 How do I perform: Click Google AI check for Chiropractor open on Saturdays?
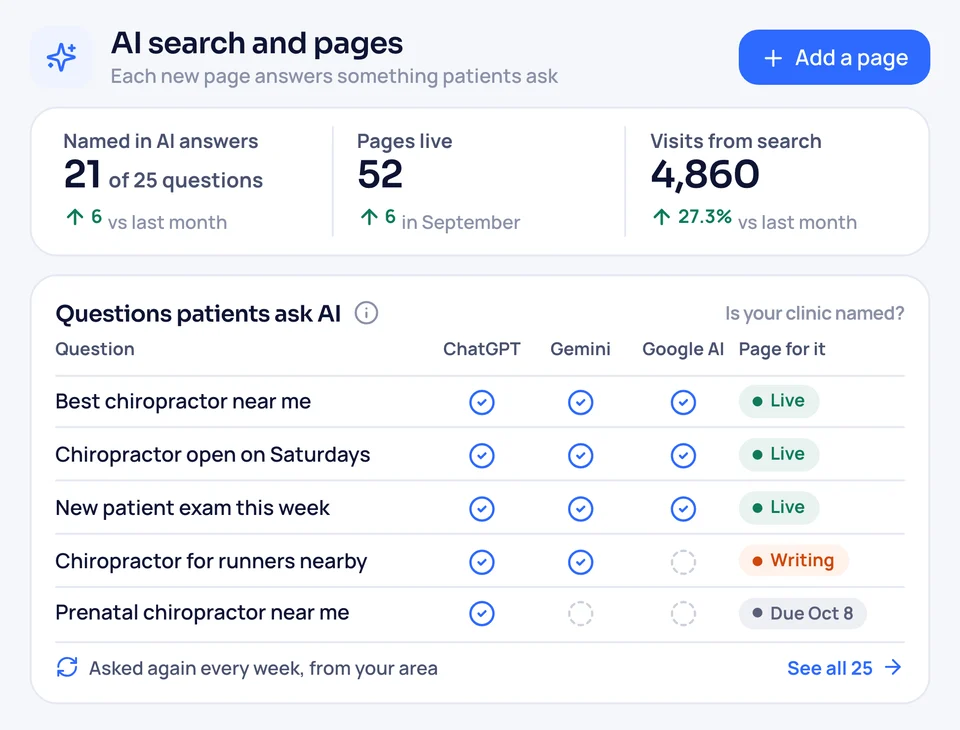coord(683,456)
